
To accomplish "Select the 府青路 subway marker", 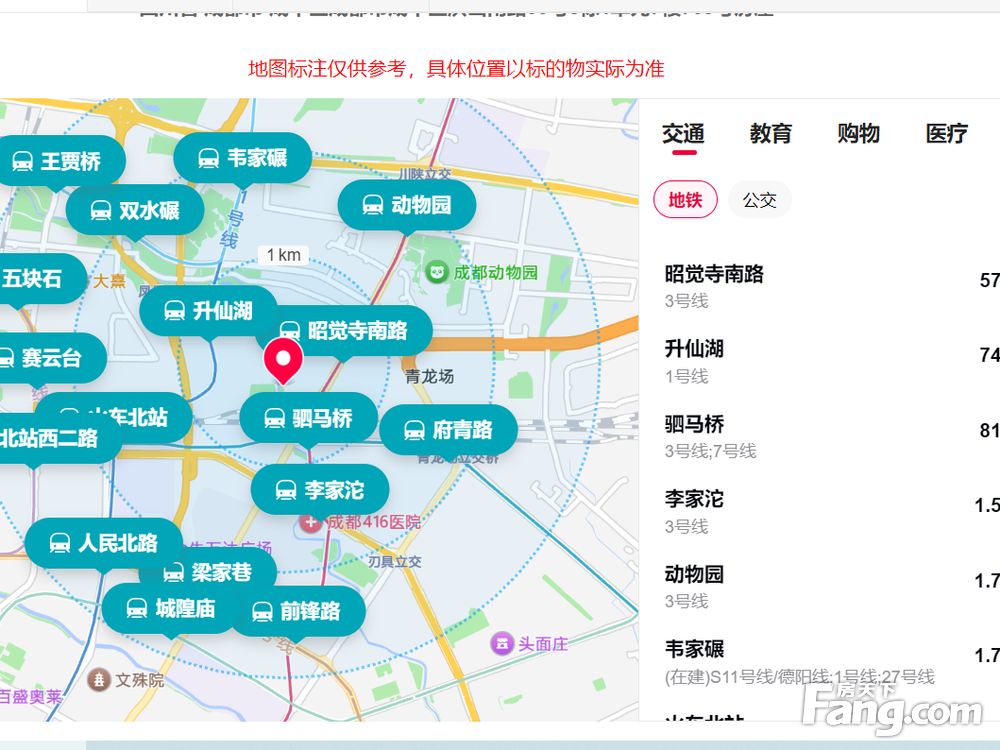I will (448, 430).
